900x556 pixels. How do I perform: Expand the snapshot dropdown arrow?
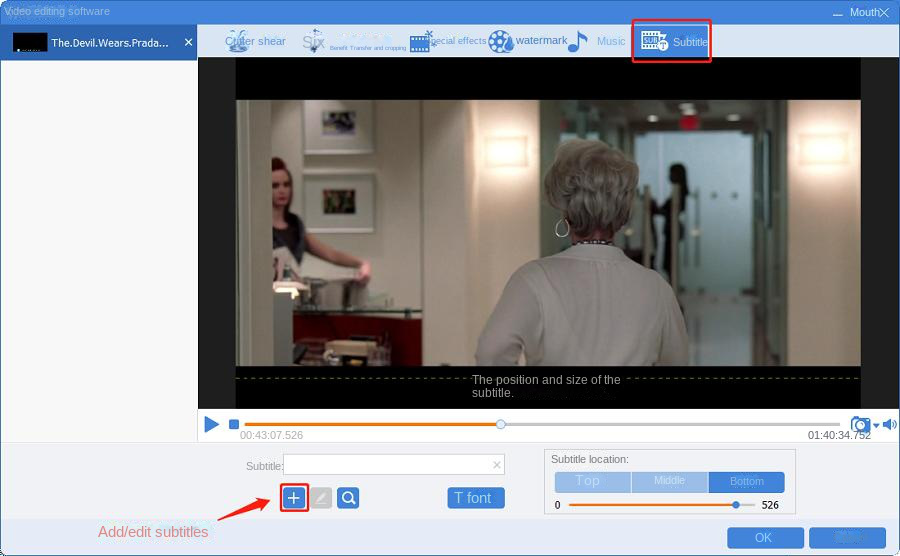coord(876,425)
